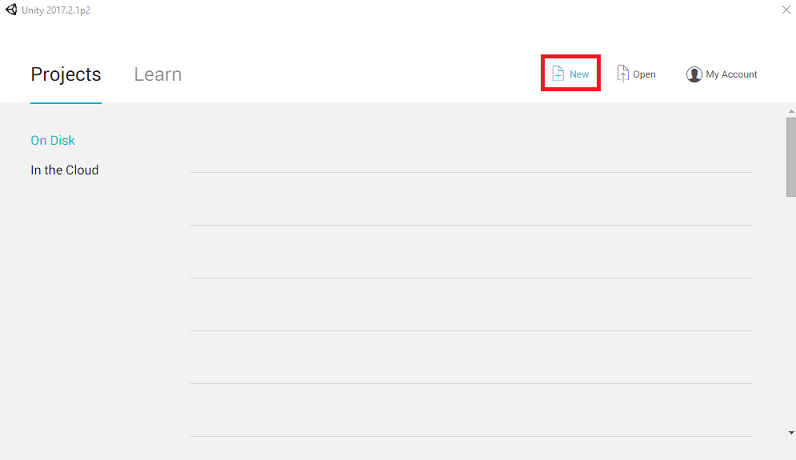
Task: Click the New text label
Action: pos(579,75)
